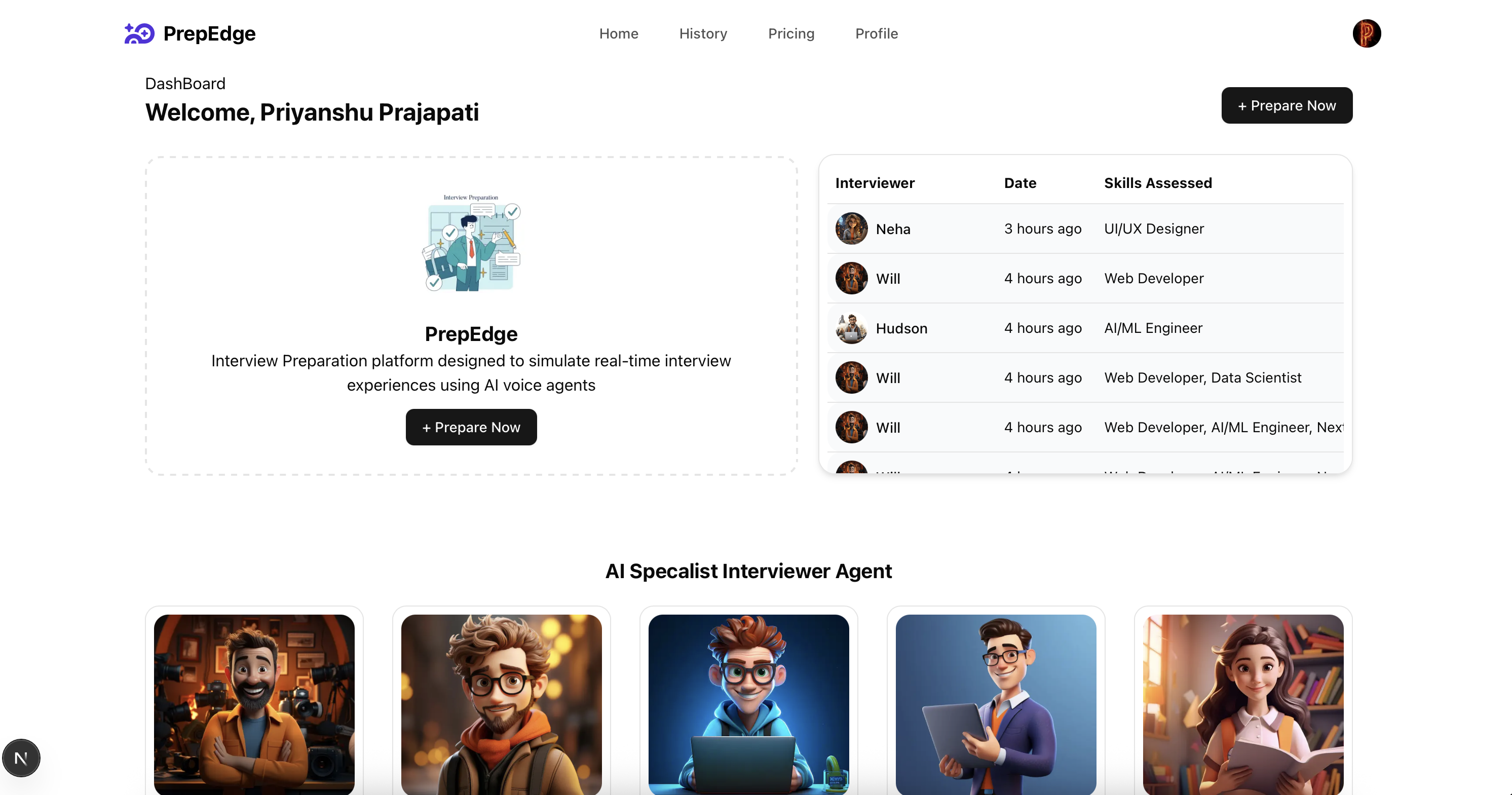Click the PrepEdge logo icon
The height and width of the screenshot is (795, 1512).
(139, 33)
